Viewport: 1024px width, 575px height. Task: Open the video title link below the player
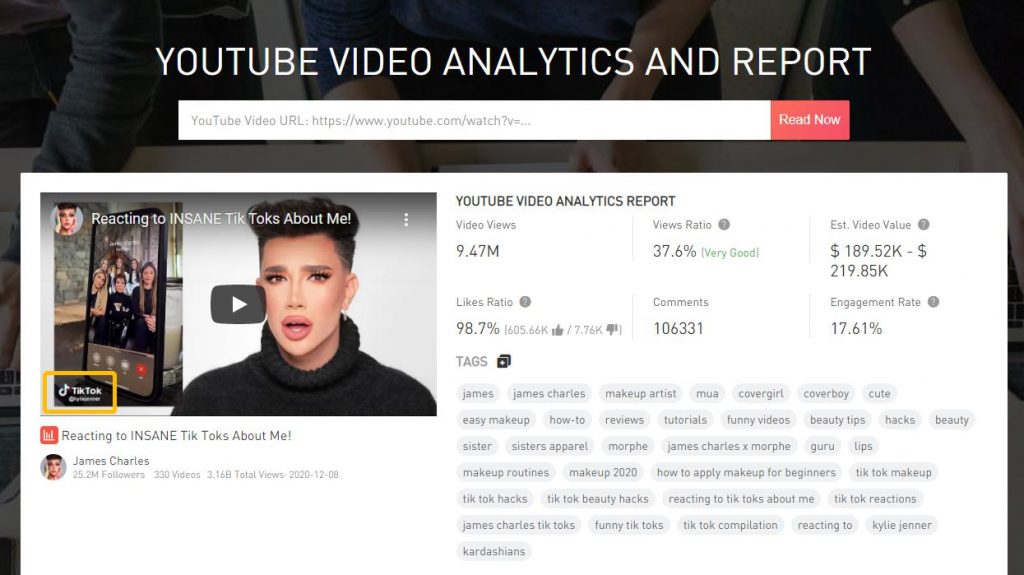pyautogui.click(x=176, y=436)
